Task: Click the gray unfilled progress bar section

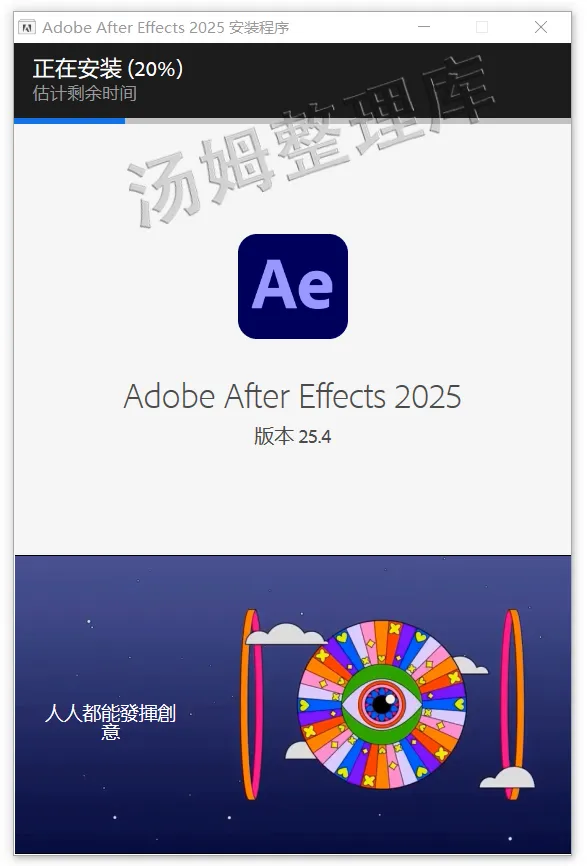Action: pos(348,120)
